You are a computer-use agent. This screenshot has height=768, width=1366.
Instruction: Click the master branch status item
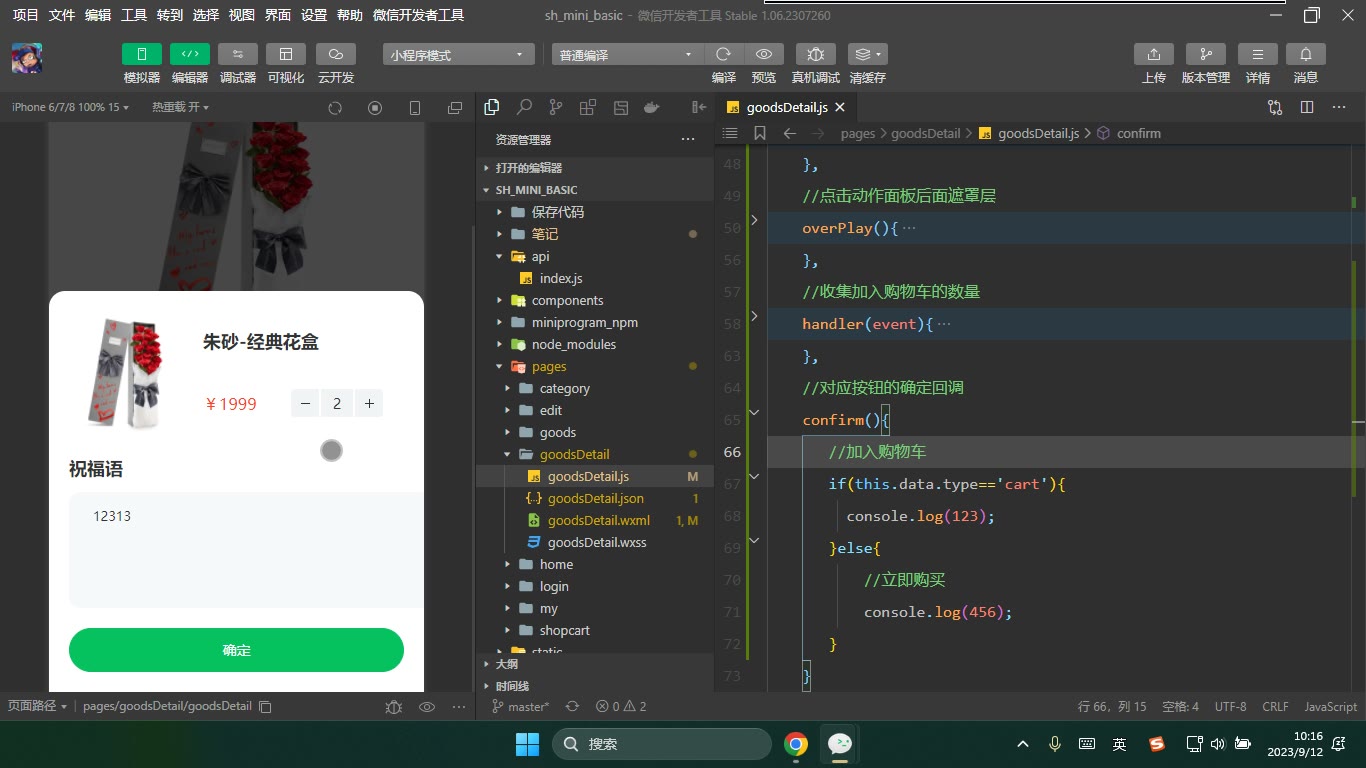(520, 706)
